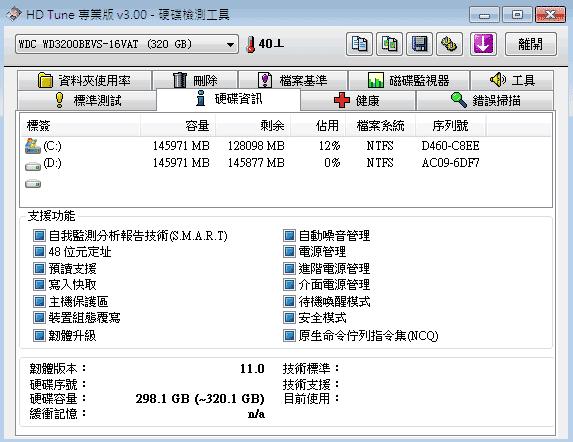Select the 硬碟資訊 tab
This screenshot has width=573, height=442.
pos(228,99)
